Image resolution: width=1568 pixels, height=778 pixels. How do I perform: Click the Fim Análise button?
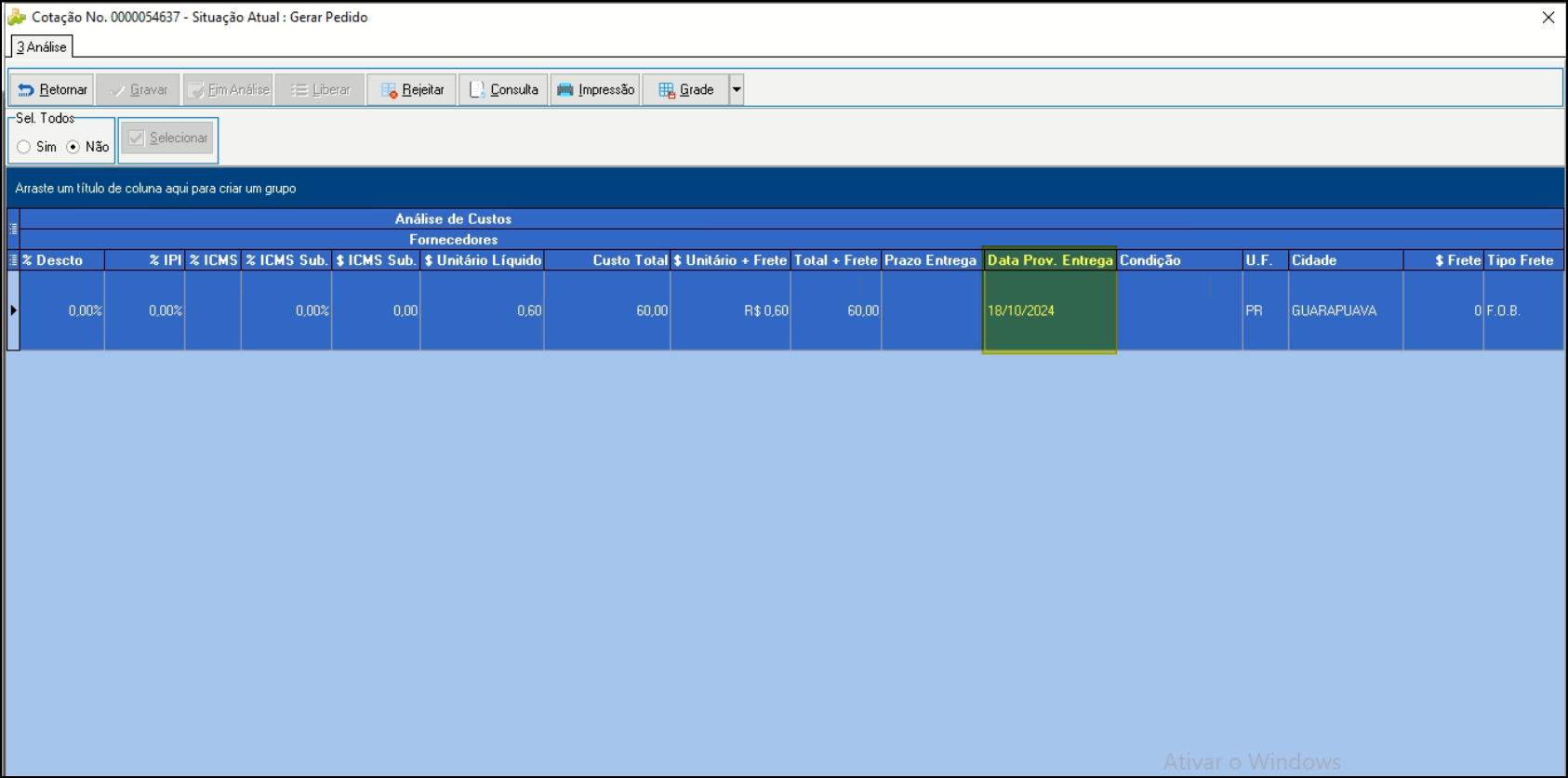pyautogui.click(x=229, y=90)
